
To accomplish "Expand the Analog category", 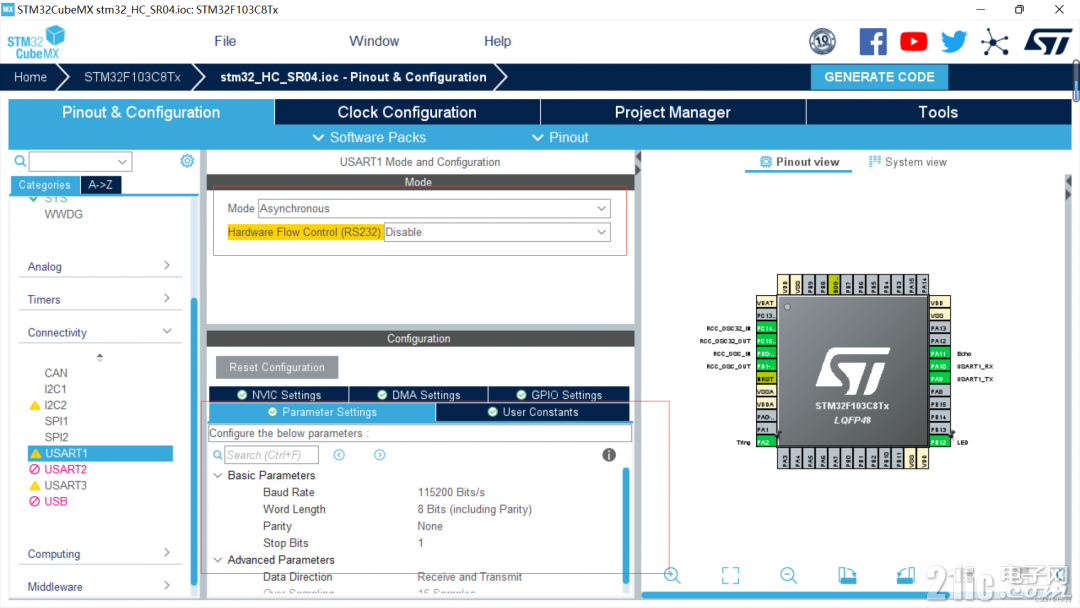I will coord(100,266).
